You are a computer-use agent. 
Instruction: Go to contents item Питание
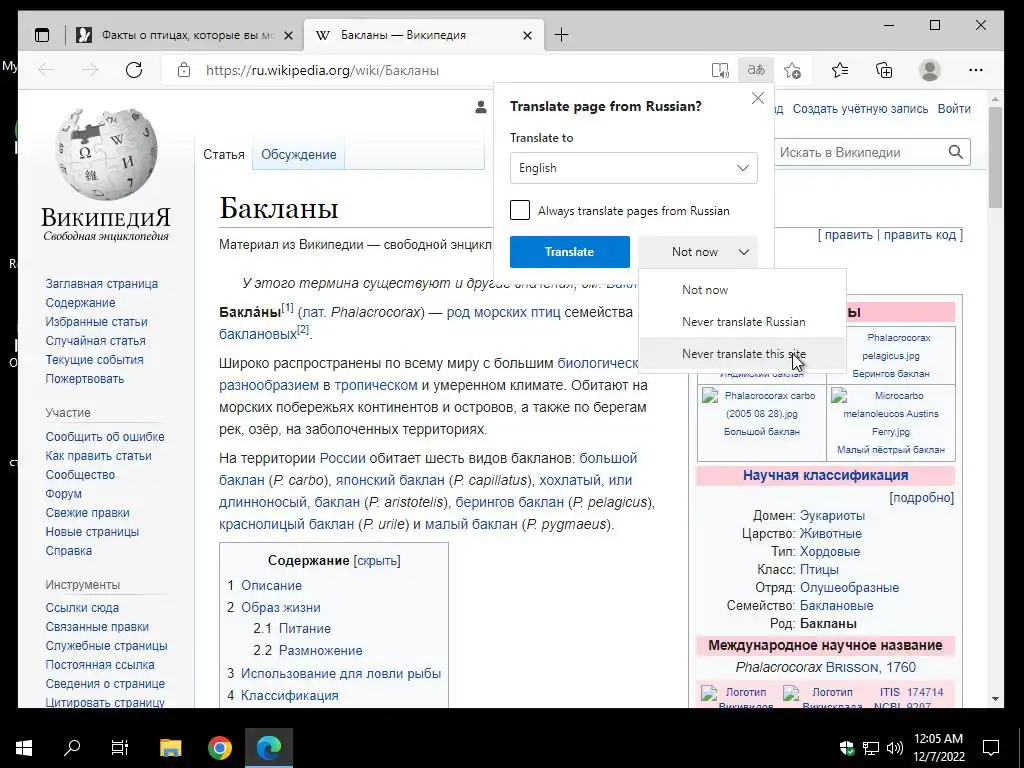click(x=304, y=628)
